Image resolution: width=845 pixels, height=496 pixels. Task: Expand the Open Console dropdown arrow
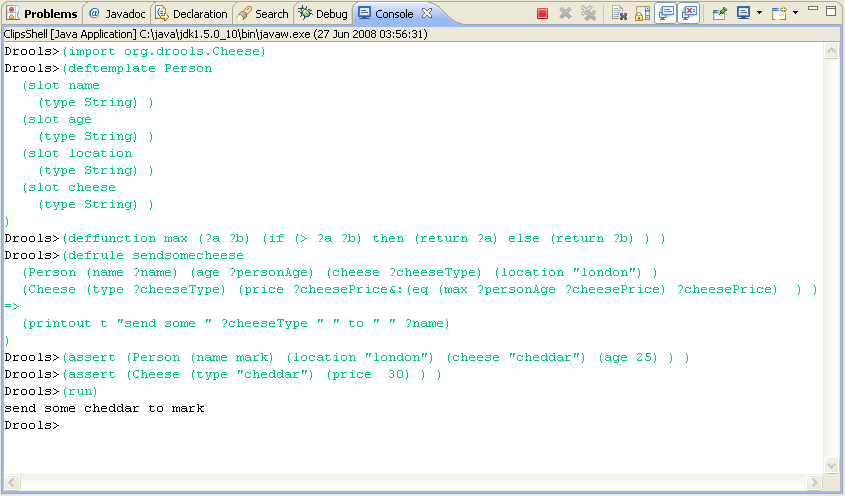[796, 14]
